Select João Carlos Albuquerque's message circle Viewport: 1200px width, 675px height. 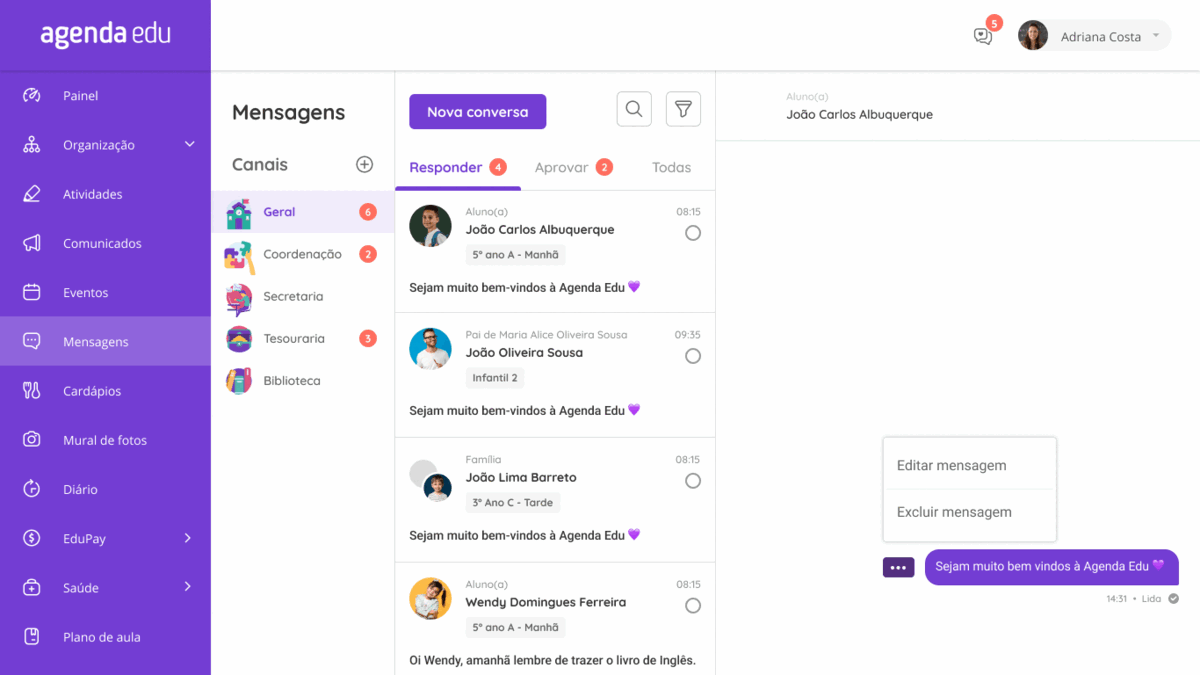point(693,232)
